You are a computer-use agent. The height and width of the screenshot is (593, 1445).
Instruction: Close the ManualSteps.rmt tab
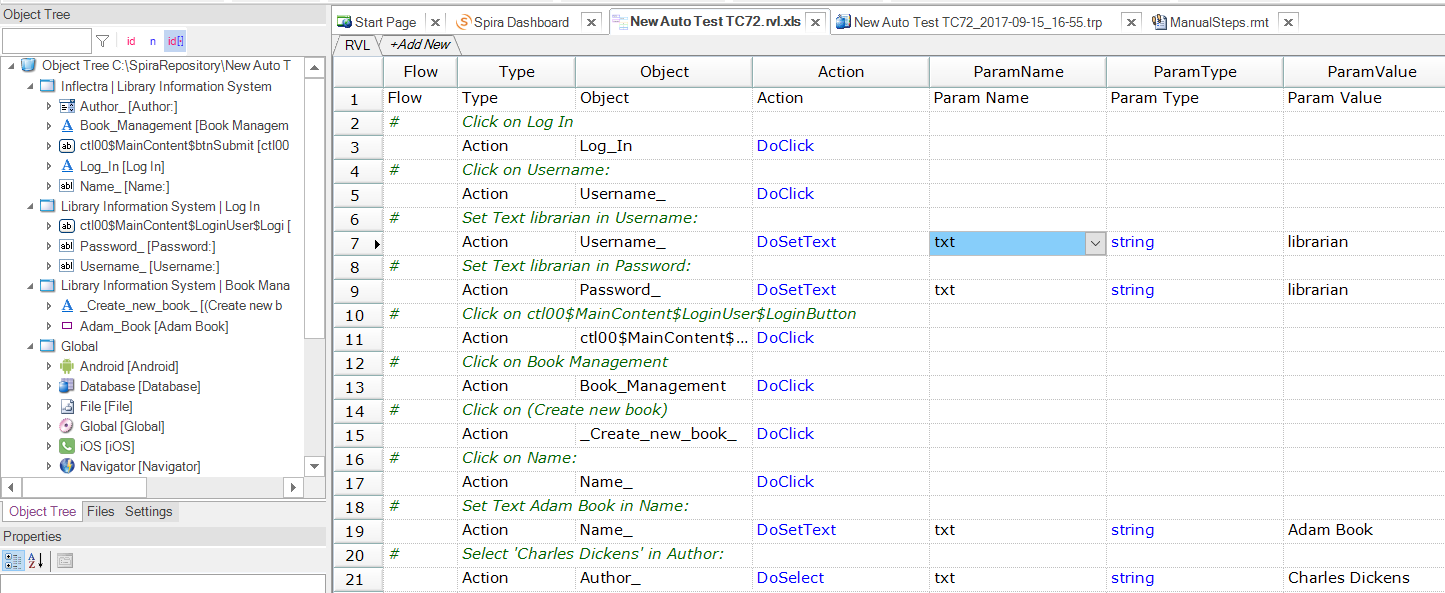click(x=1288, y=22)
